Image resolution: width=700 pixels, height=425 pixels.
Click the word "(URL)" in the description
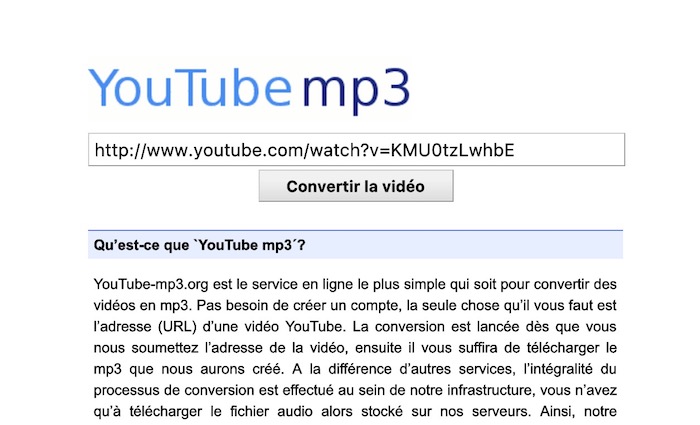tap(177, 327)
